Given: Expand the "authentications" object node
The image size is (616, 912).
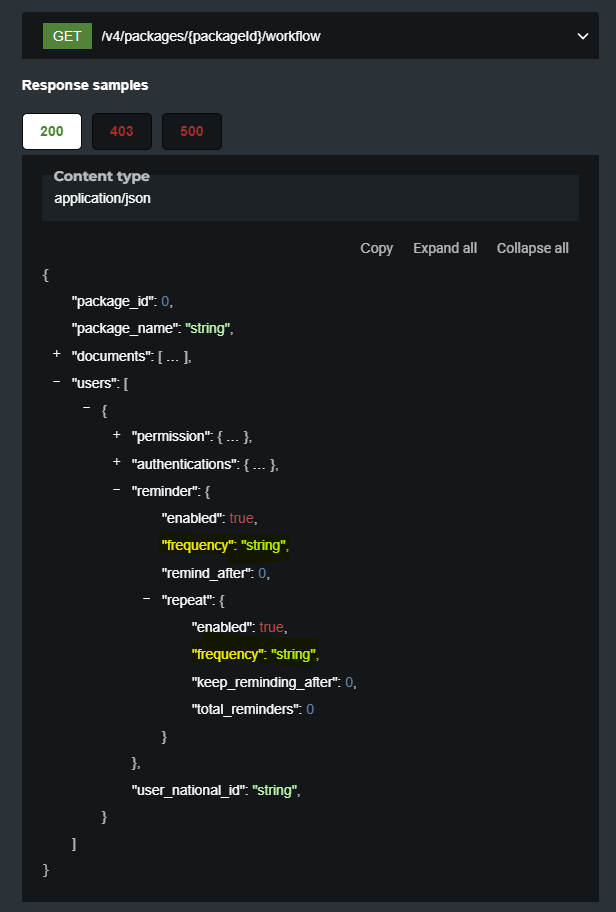Looking at the screenshot, I should (117, 463).
